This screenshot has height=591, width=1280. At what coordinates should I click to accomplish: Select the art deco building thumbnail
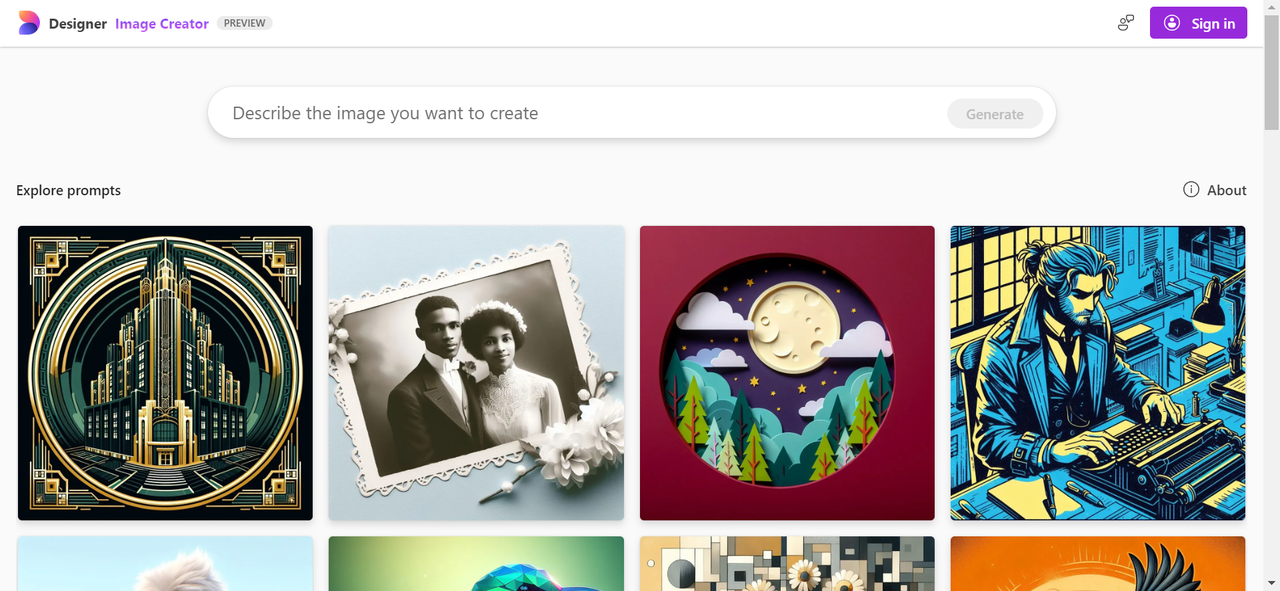(165, 373)
